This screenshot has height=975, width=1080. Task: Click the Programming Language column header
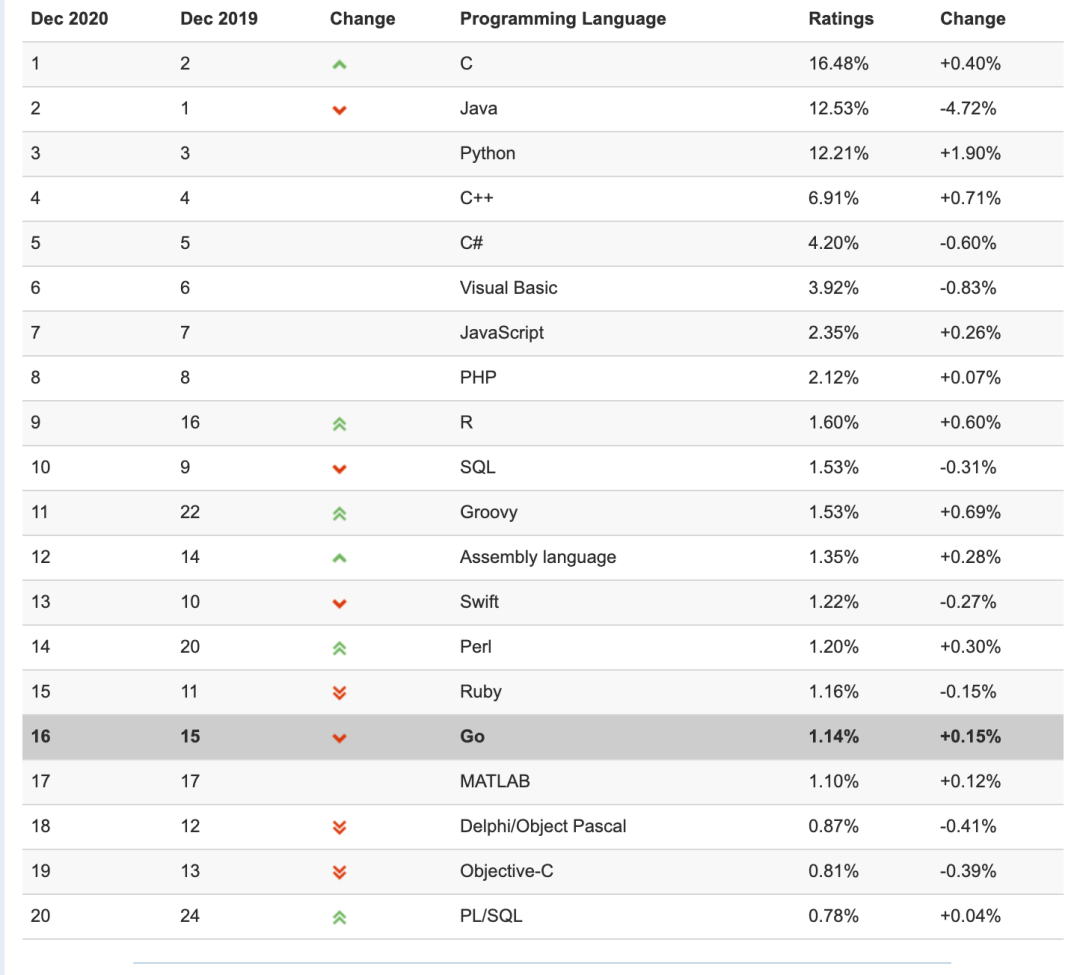(x=562, y=19)
